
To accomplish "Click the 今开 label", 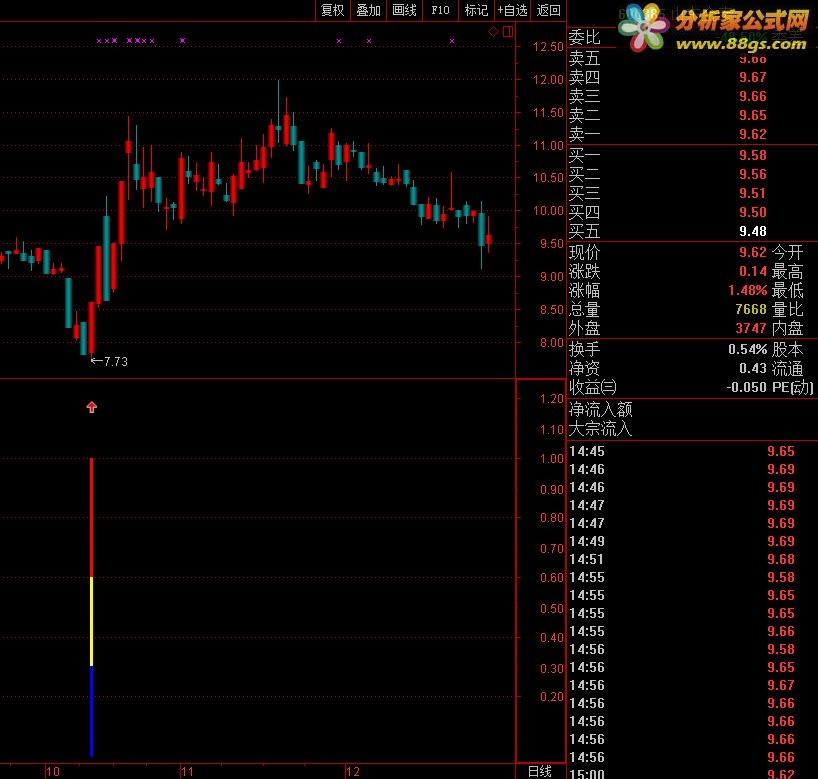I will pyautogui.click(x=787, y=253).
